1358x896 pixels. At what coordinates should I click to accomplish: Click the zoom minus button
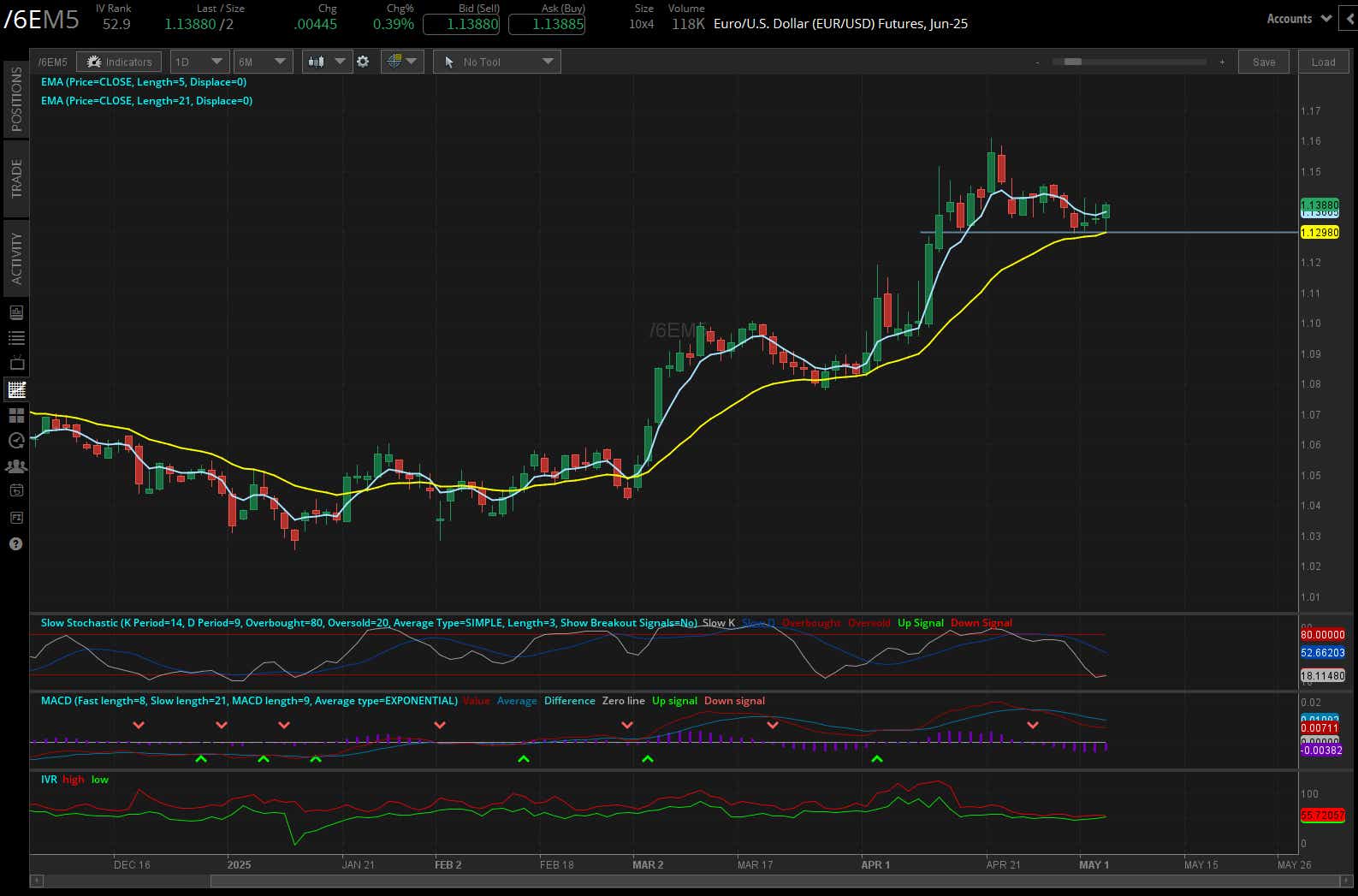click(x=1038, y=62)
